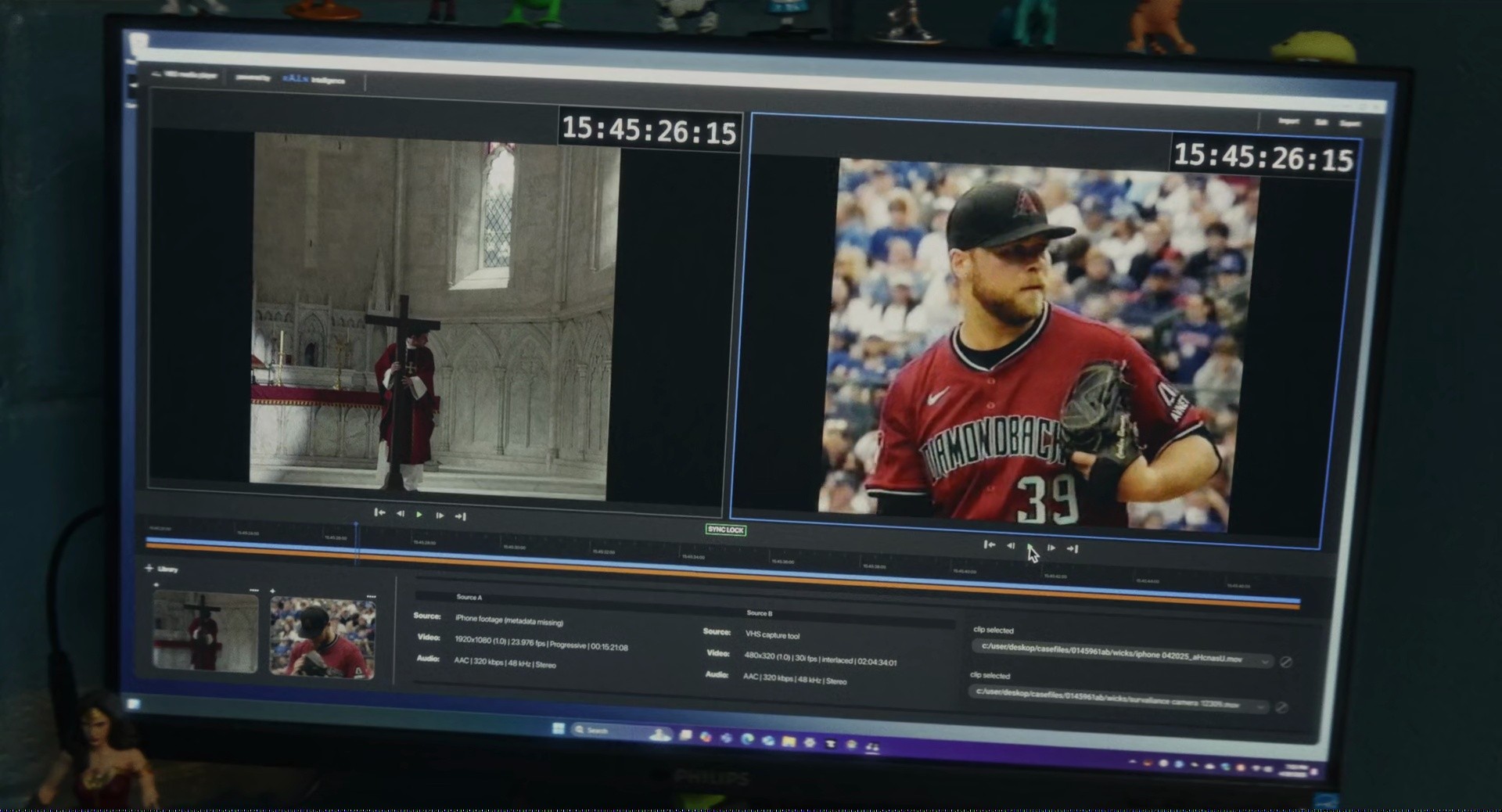This screenshot has height=812, width=1502.
Task: Click the media player title tab
Action: pos(185,75)
